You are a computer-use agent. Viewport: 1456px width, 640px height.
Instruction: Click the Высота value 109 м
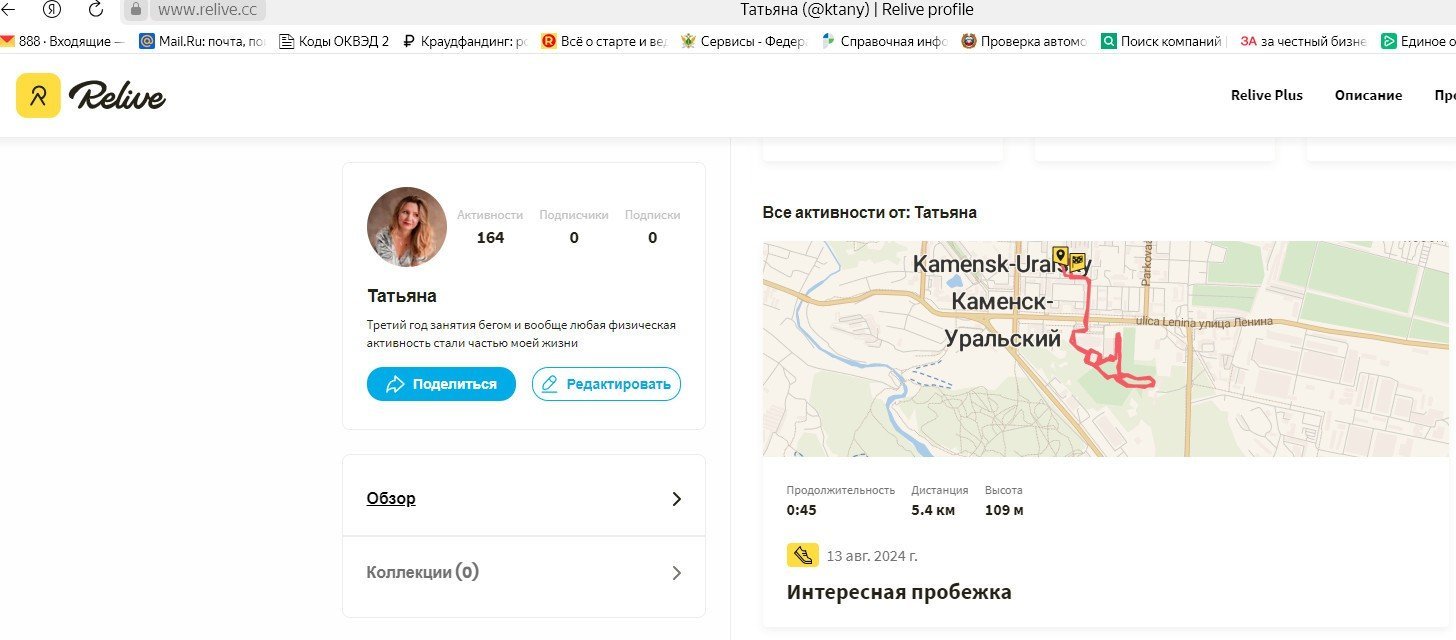(1004, 511)
